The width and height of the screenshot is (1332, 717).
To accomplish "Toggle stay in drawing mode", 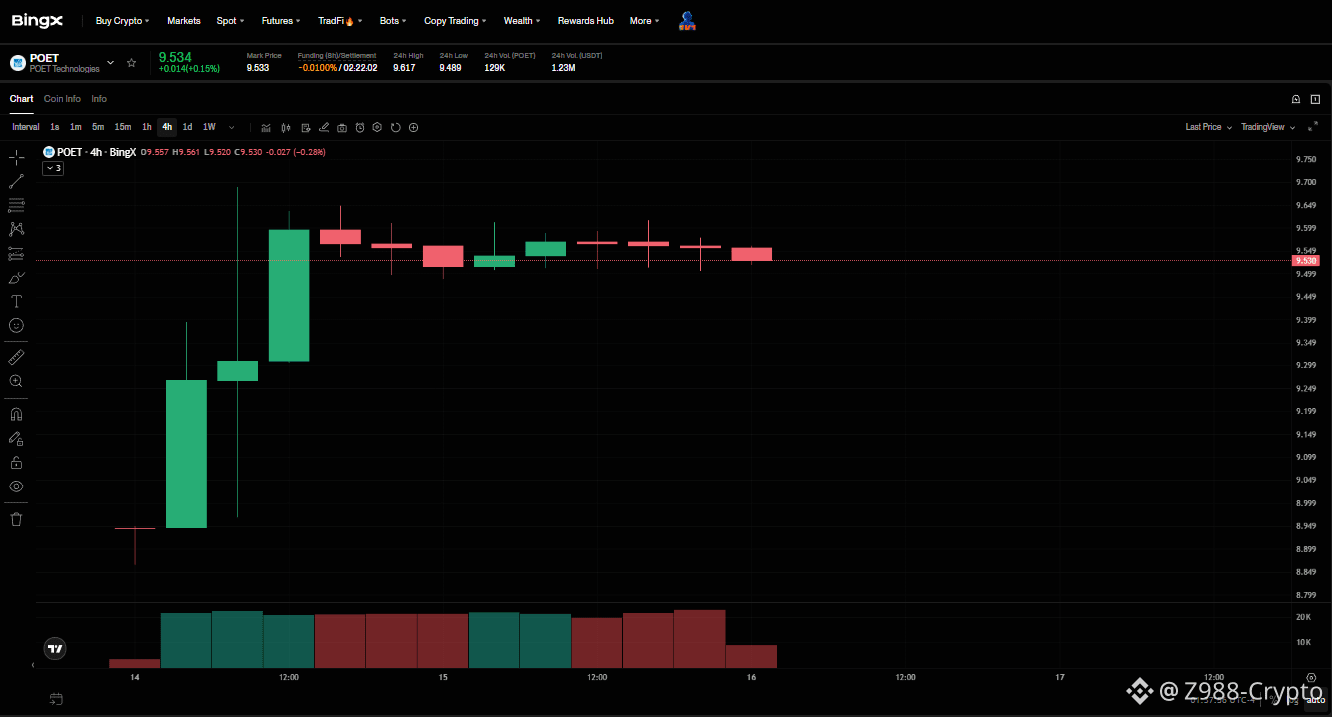I will [16, 438].
